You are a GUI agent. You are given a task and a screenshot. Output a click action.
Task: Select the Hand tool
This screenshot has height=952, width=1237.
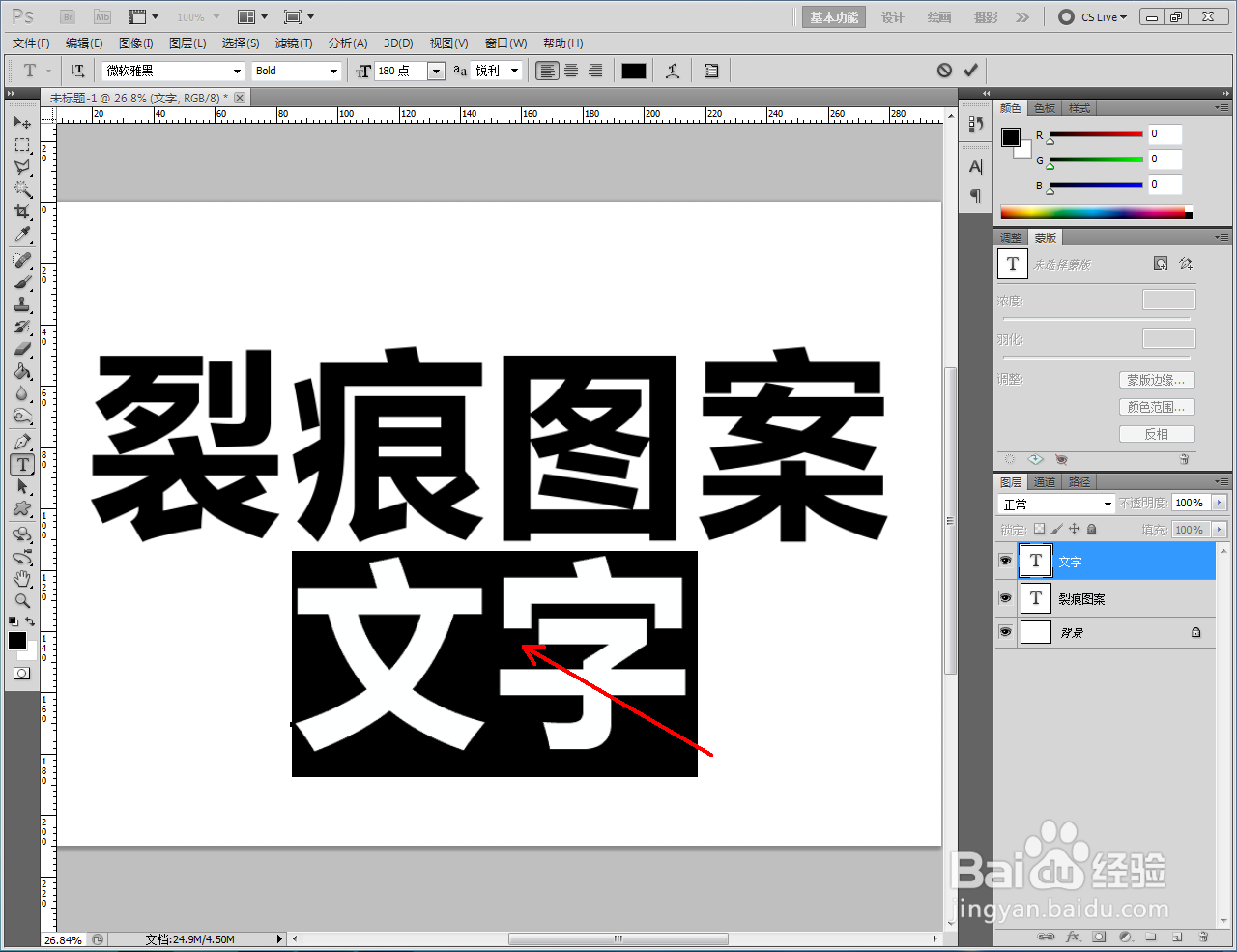[21, 579]
